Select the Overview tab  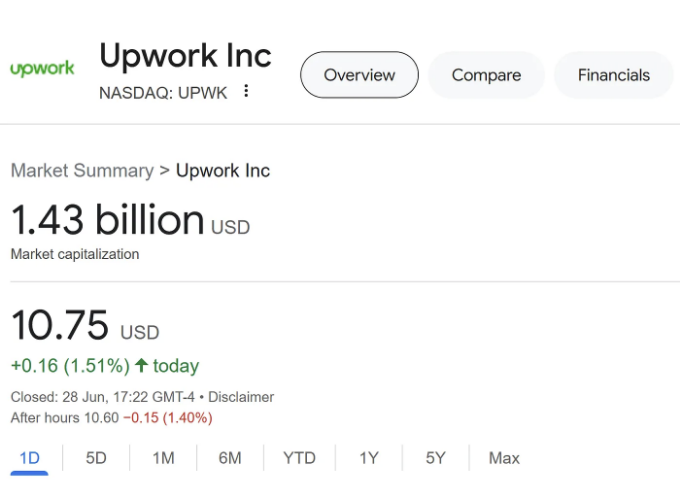click(x=359, y=75)
